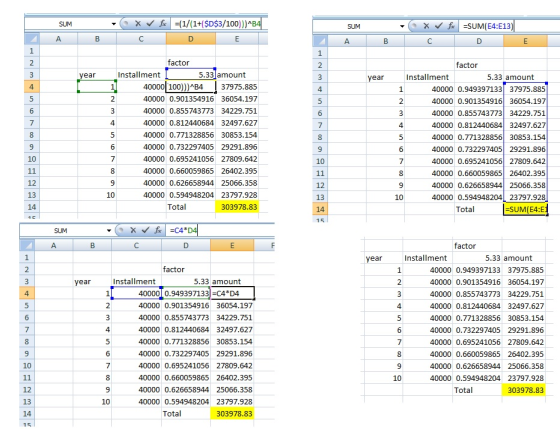The image size is (560, 429).
Task: Select column A header in top-left sheet
Action: click(58, 39)
